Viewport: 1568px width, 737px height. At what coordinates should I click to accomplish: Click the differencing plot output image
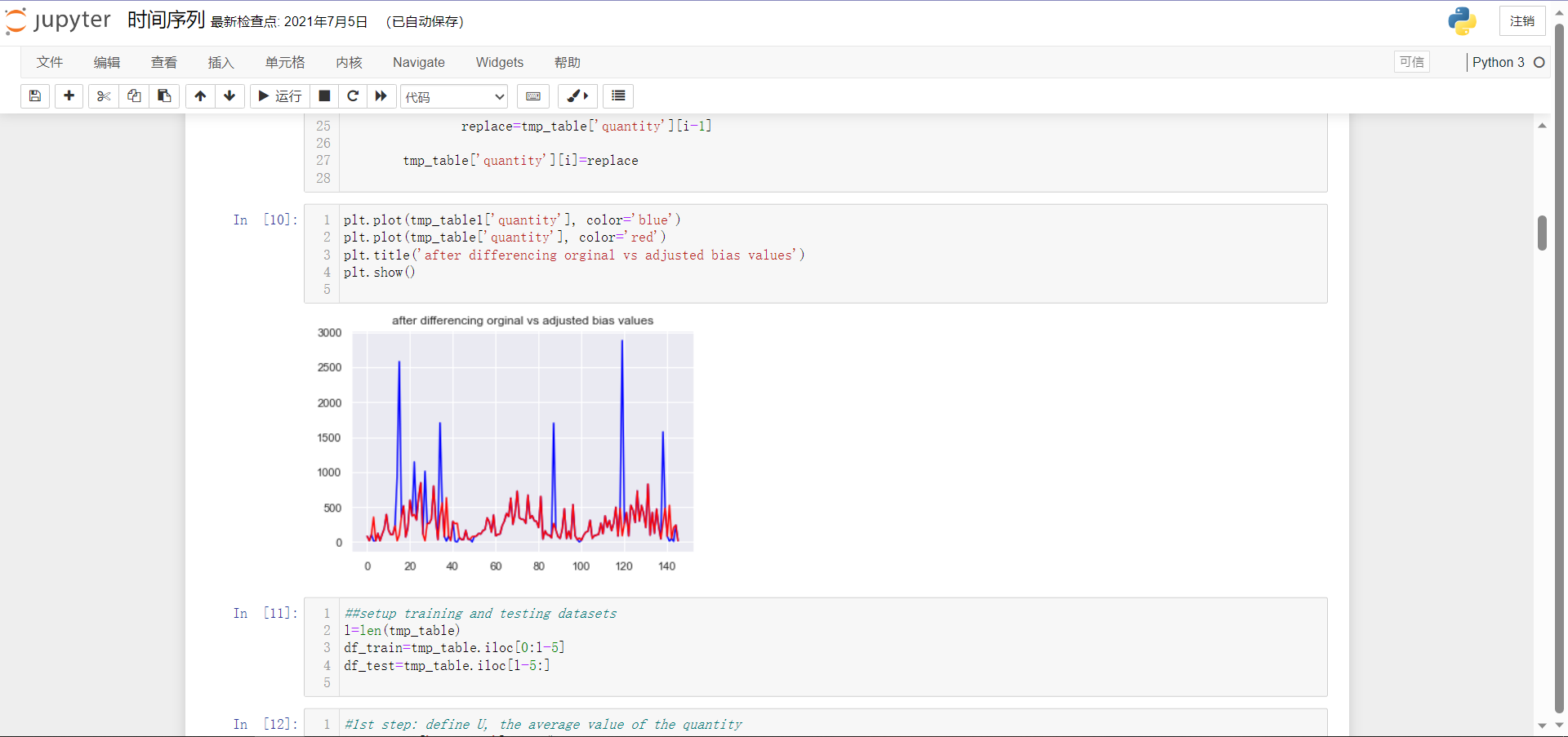[x=504, y=445]
